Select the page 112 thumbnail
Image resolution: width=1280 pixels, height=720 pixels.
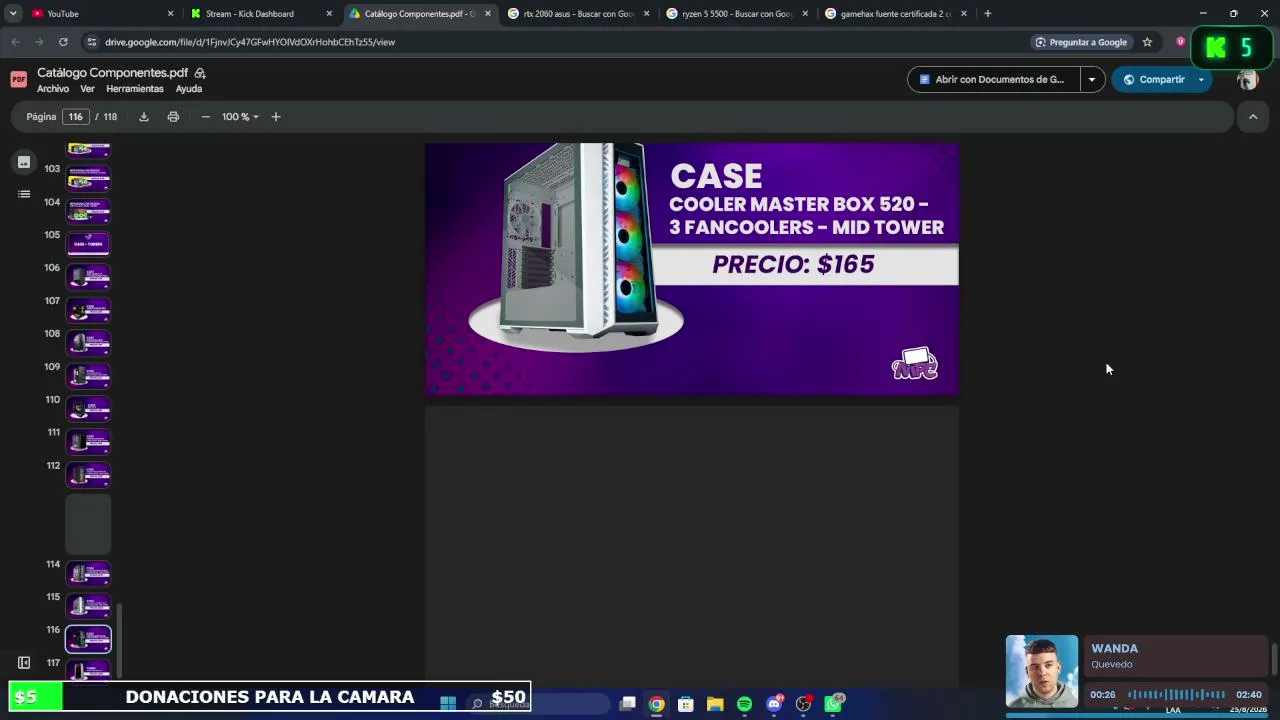[x=88, y=474]
